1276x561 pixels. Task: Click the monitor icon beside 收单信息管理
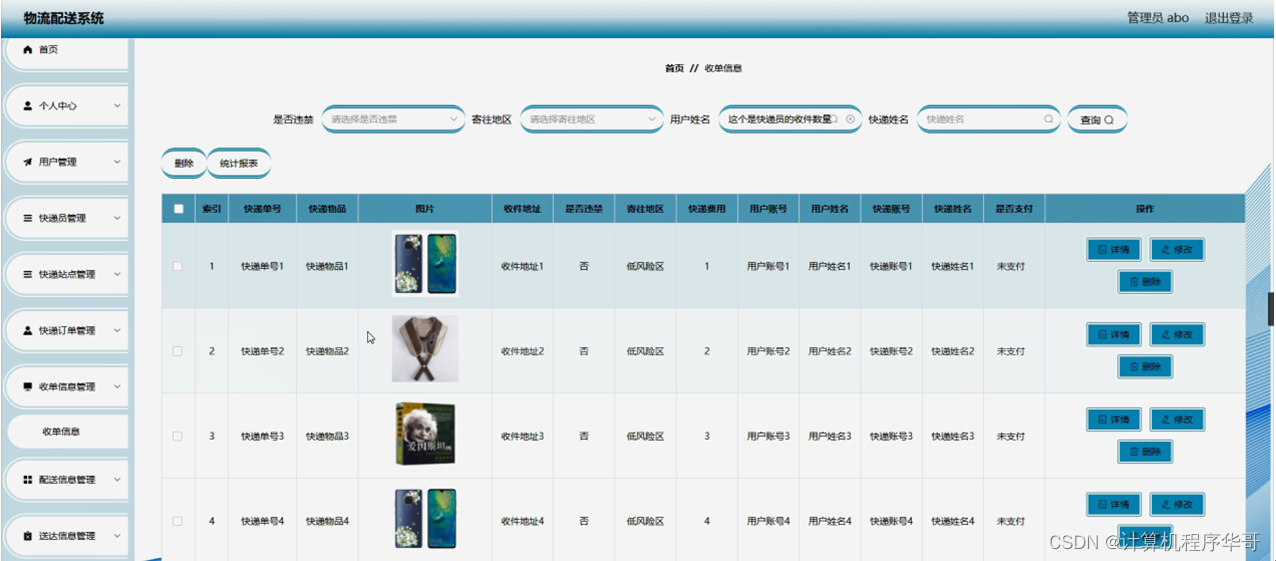[x=28, y=387]
